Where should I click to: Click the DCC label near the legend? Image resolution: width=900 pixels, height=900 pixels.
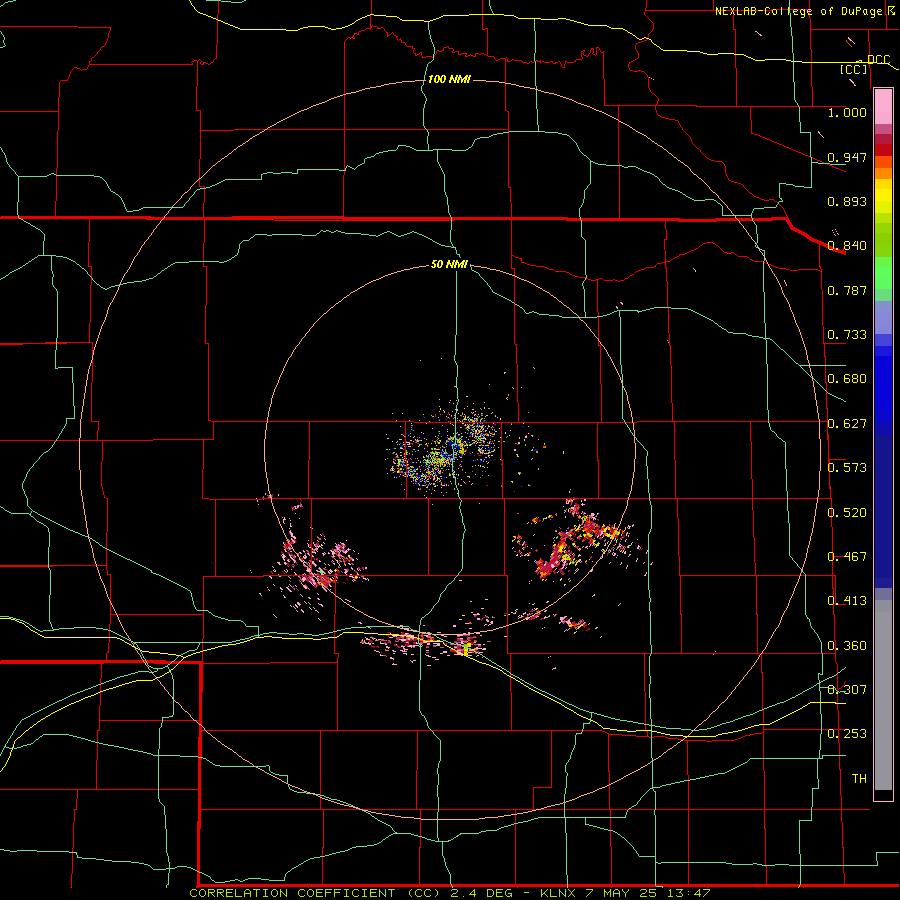(x=879, y=60)
